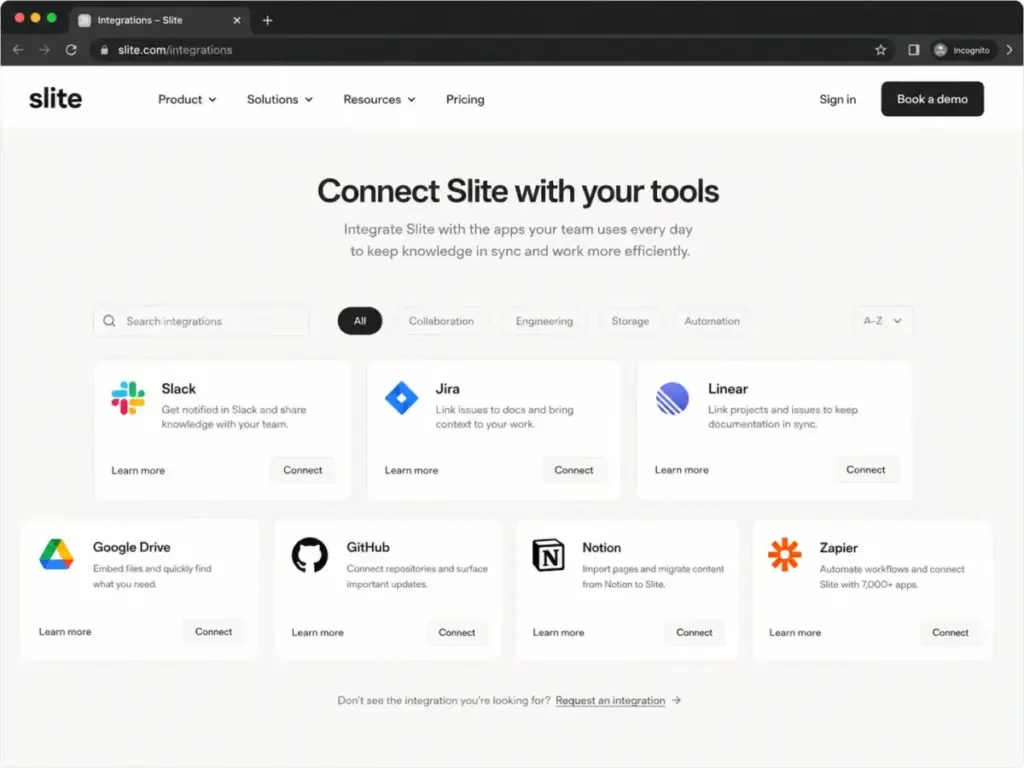Click Book a demo button

(932, 99)
